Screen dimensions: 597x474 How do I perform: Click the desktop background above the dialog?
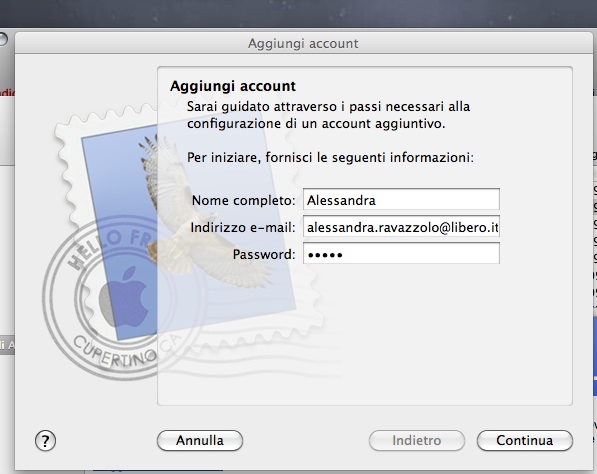(x=298, y=13)
